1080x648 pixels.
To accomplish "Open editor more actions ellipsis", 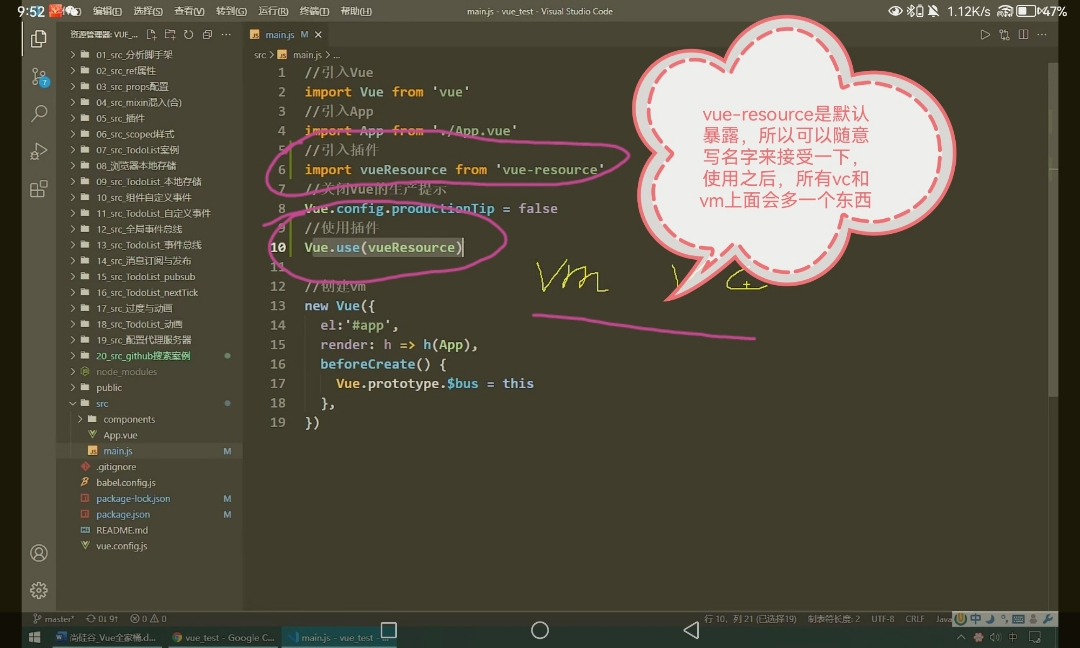I will (x=1042, y=34).
